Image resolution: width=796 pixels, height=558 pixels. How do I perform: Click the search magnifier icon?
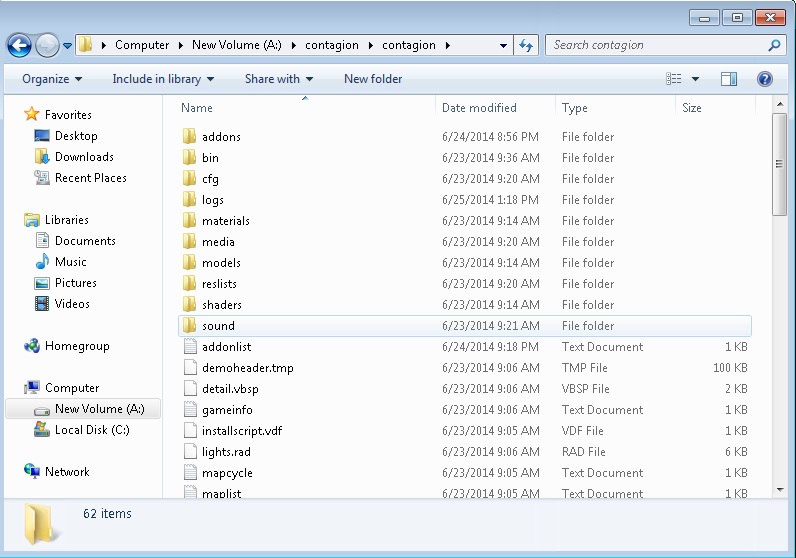(774, 45)
